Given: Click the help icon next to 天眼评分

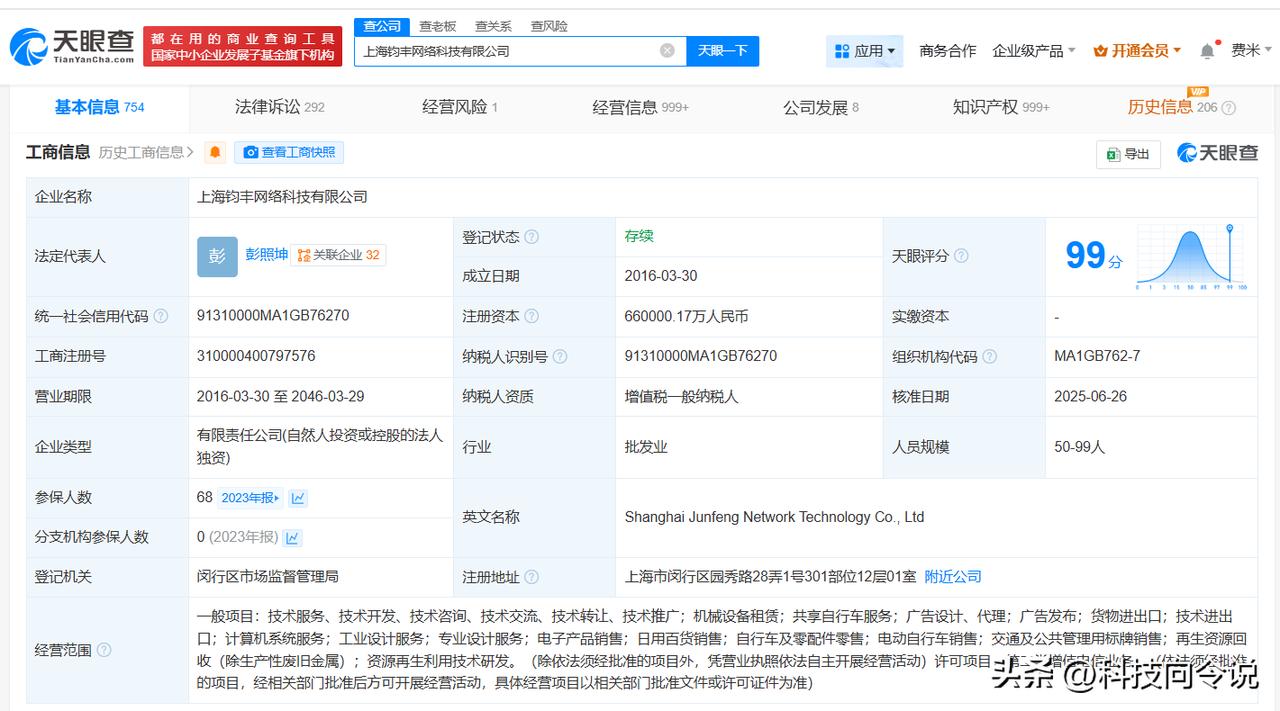Looking at the screenshot, I should tap(961, 256).
